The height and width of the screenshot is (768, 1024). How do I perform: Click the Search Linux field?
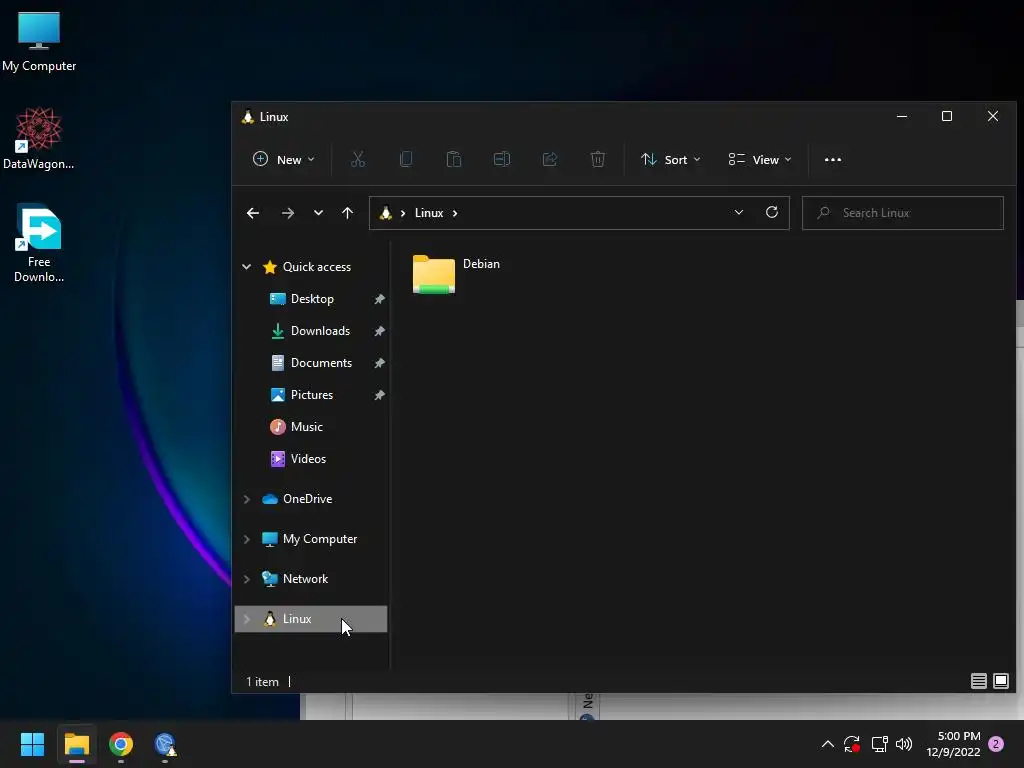[903, 213]
